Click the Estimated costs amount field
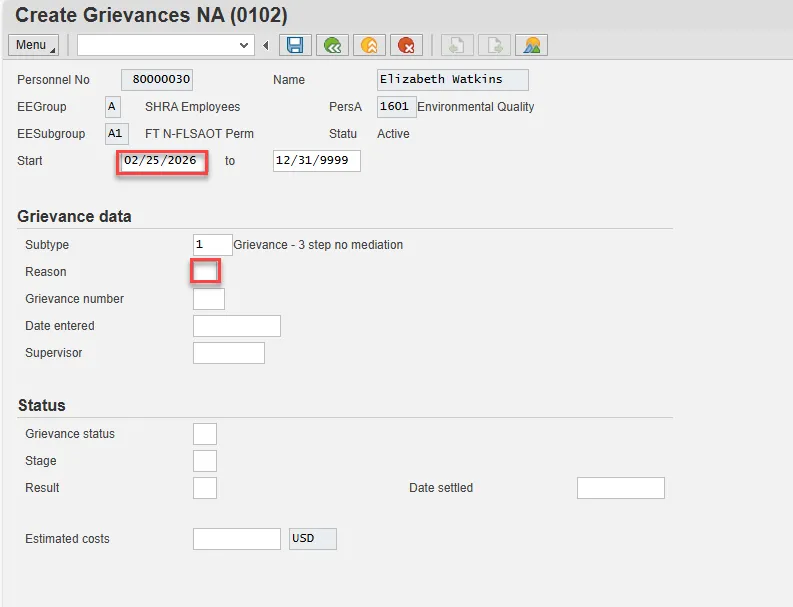Image resolution: width=793 pixels, height=607 pixels. [236, 539]
